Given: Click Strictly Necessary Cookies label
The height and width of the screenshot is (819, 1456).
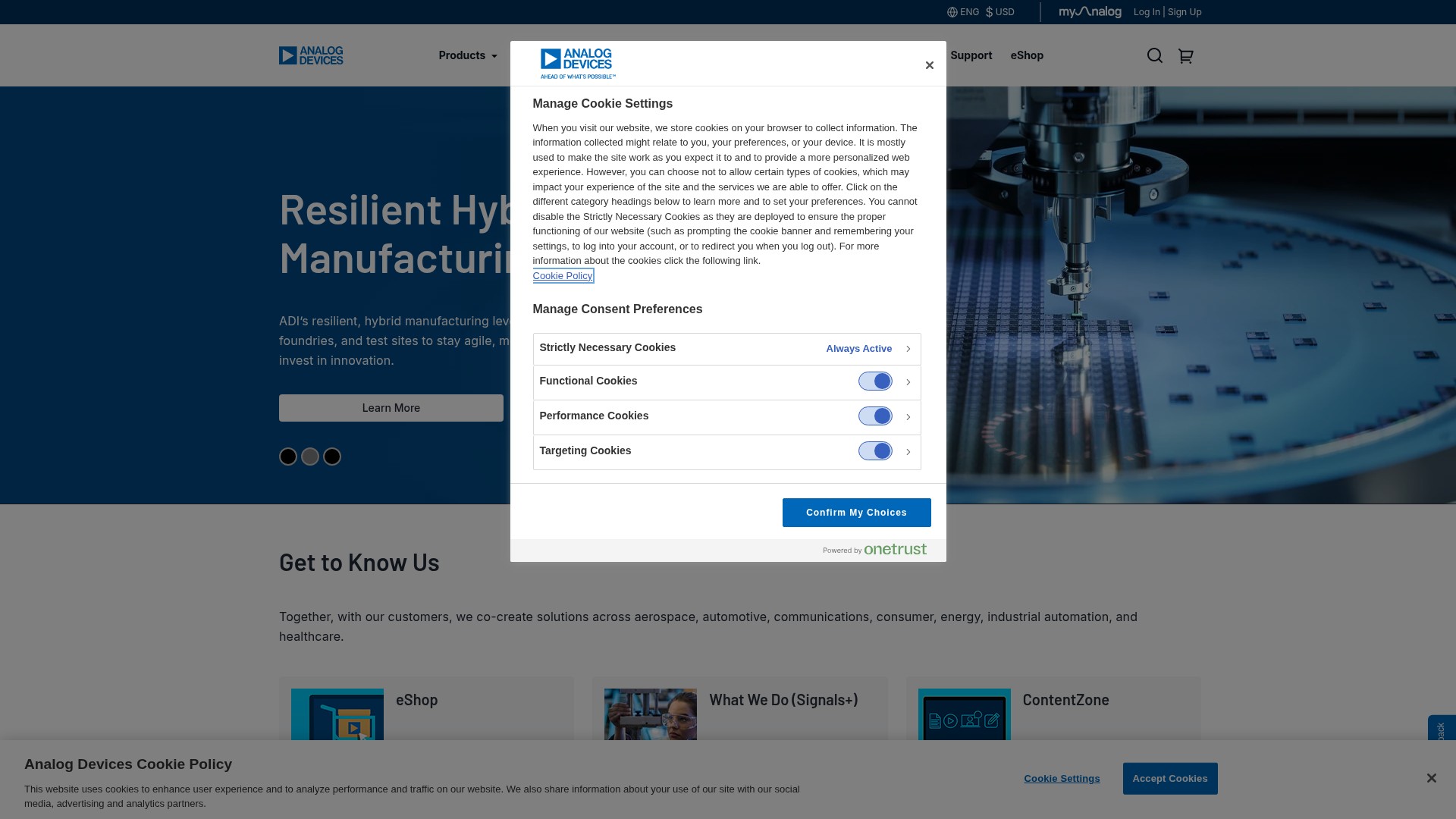Looking at the screenshot, I should 607,347.
